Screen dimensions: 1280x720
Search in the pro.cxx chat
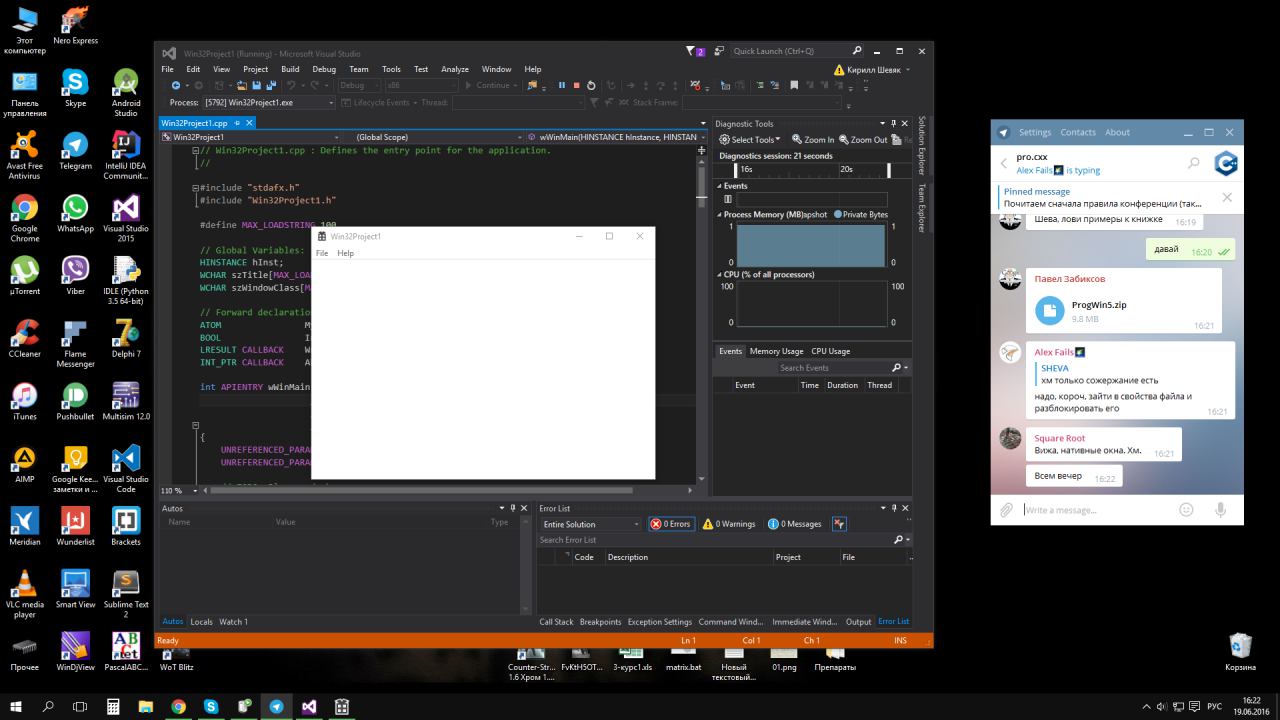1193,163
